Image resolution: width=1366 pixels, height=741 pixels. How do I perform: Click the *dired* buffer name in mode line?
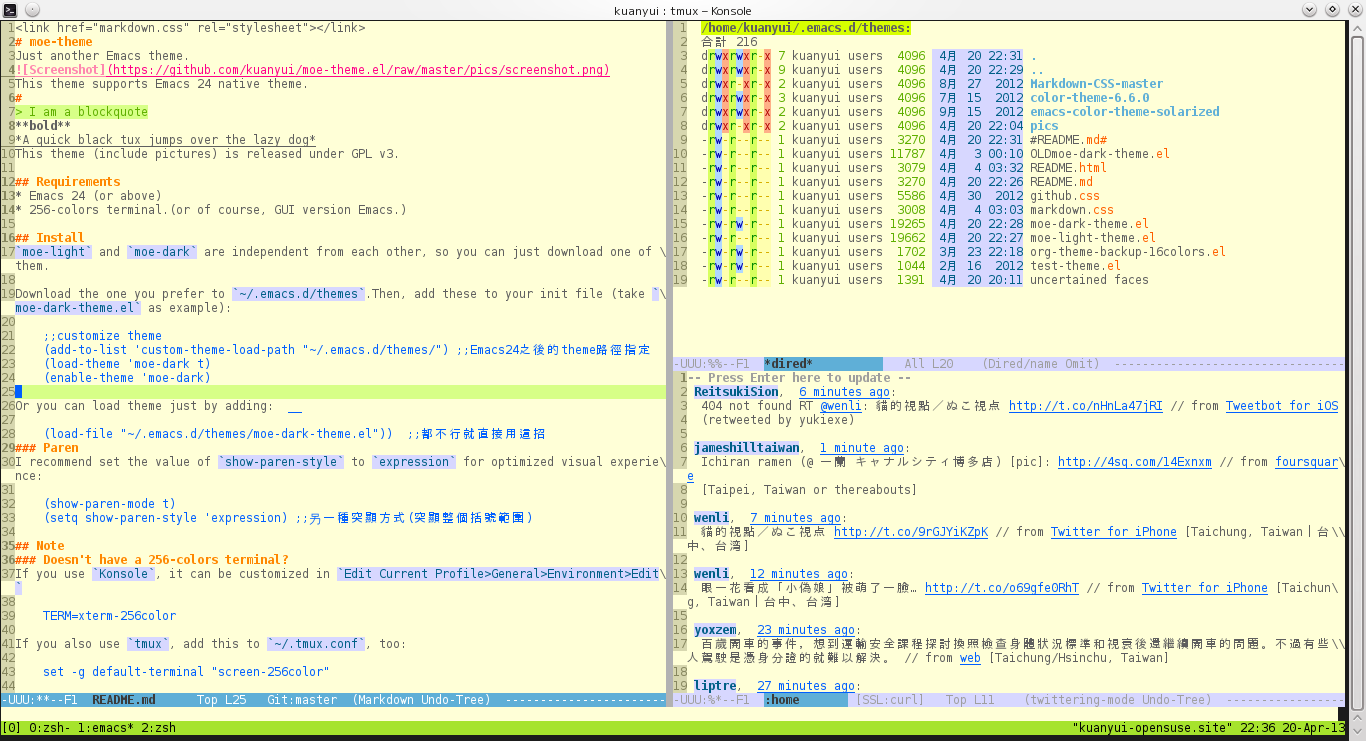coord(789,364)
